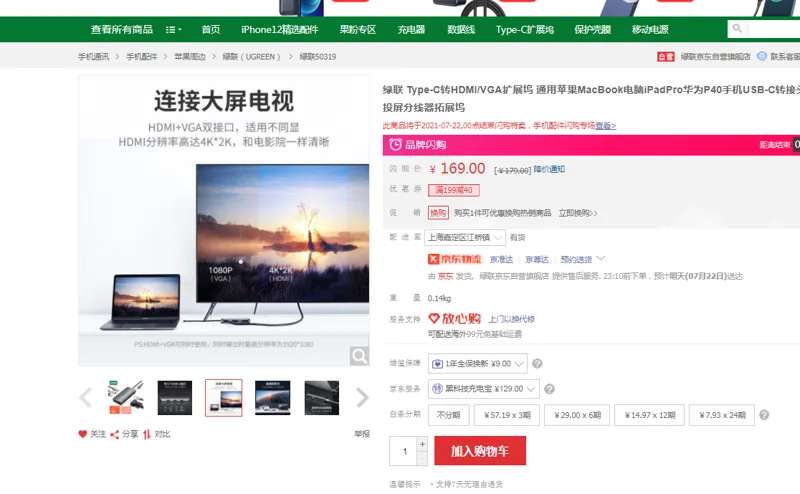Click the 上门以换代修 service link
The height and width of the screenshot is (494, 800).
(512, 319)
